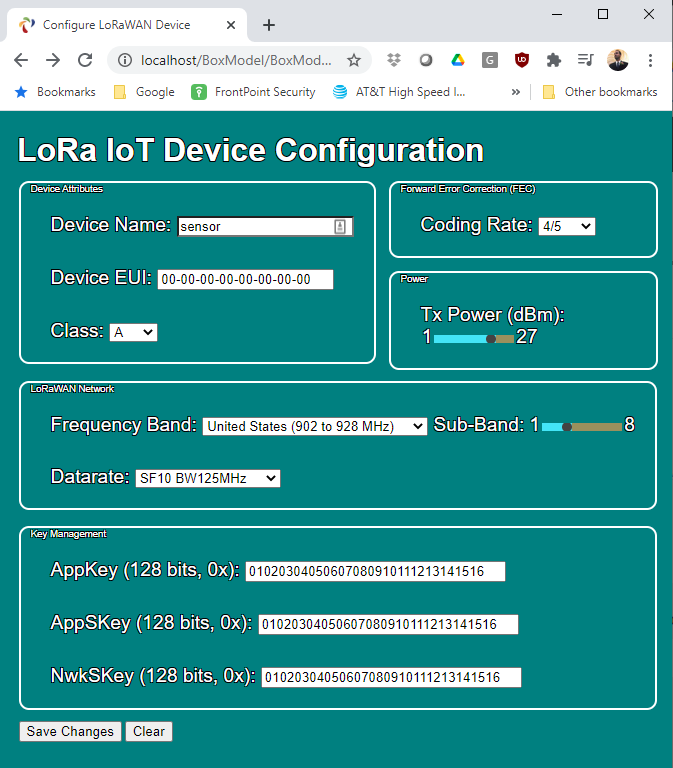Maximize the Chrome window
673x768 pixels.
(x=603, y=14)
